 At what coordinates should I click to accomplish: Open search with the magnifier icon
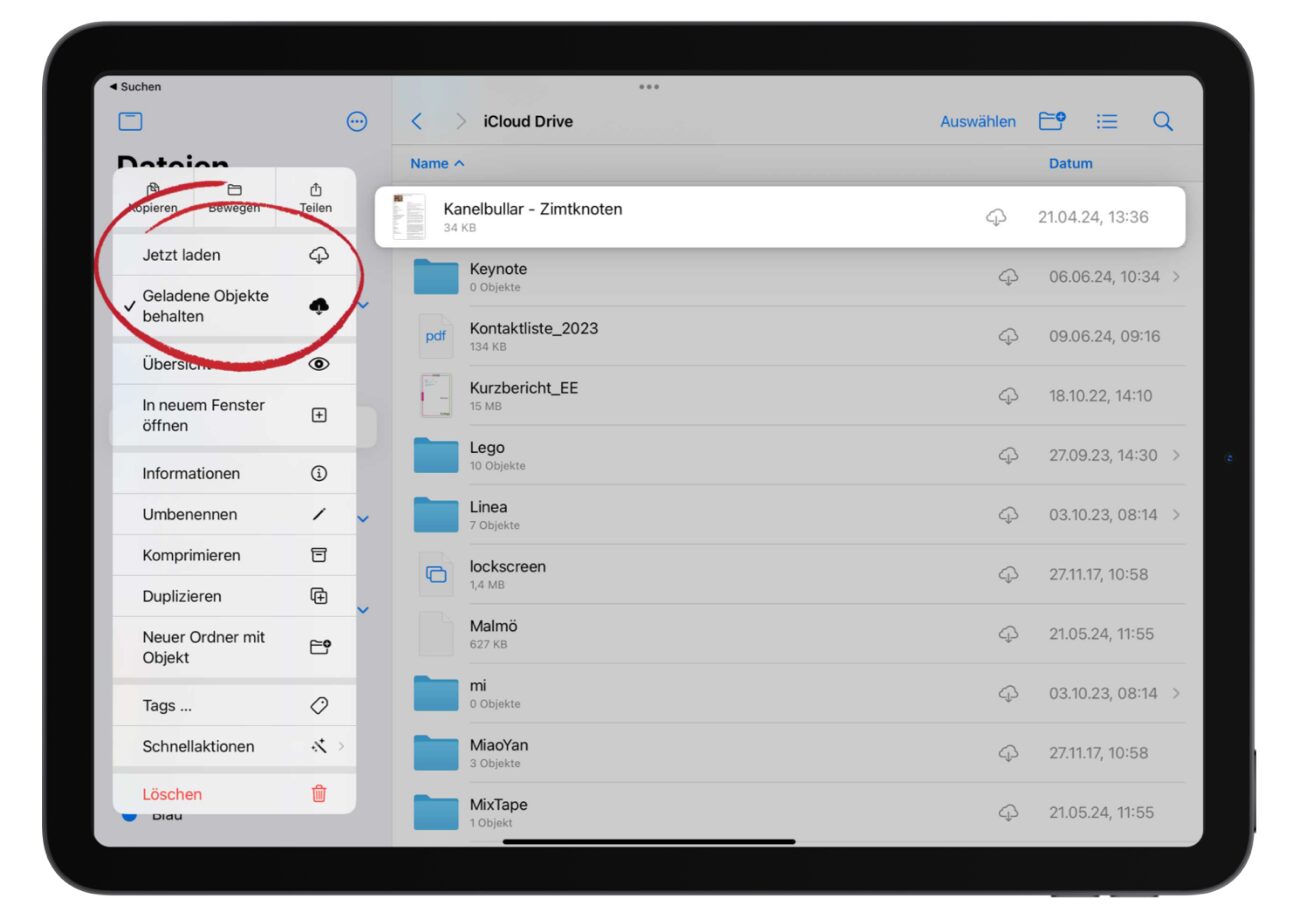1162,122
